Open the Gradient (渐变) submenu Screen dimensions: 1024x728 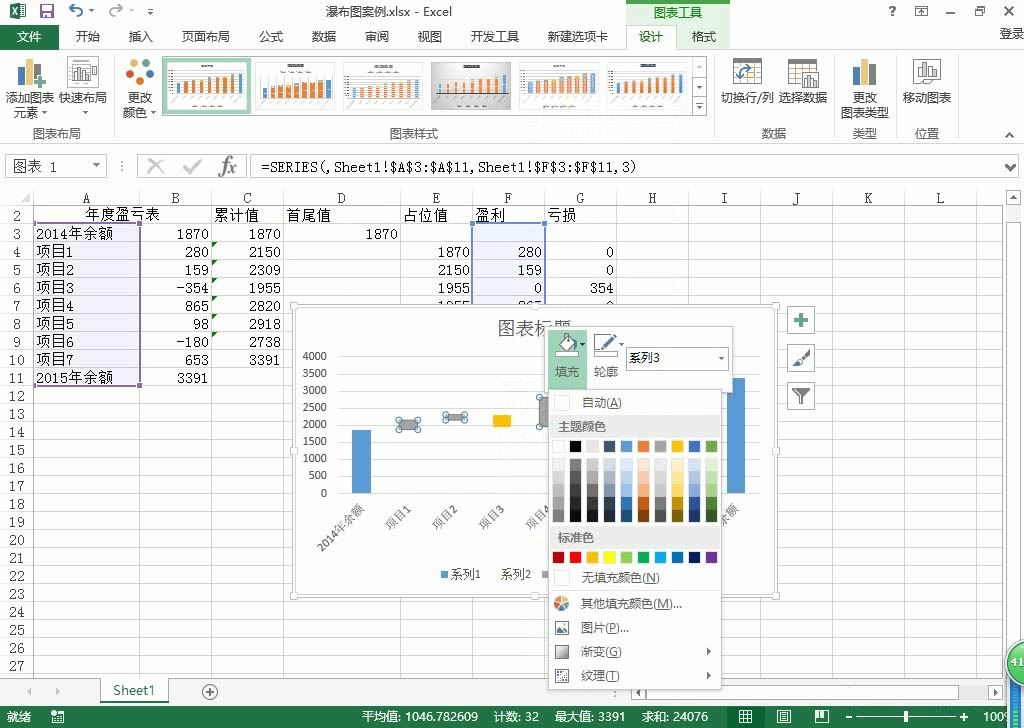(634, 652)
